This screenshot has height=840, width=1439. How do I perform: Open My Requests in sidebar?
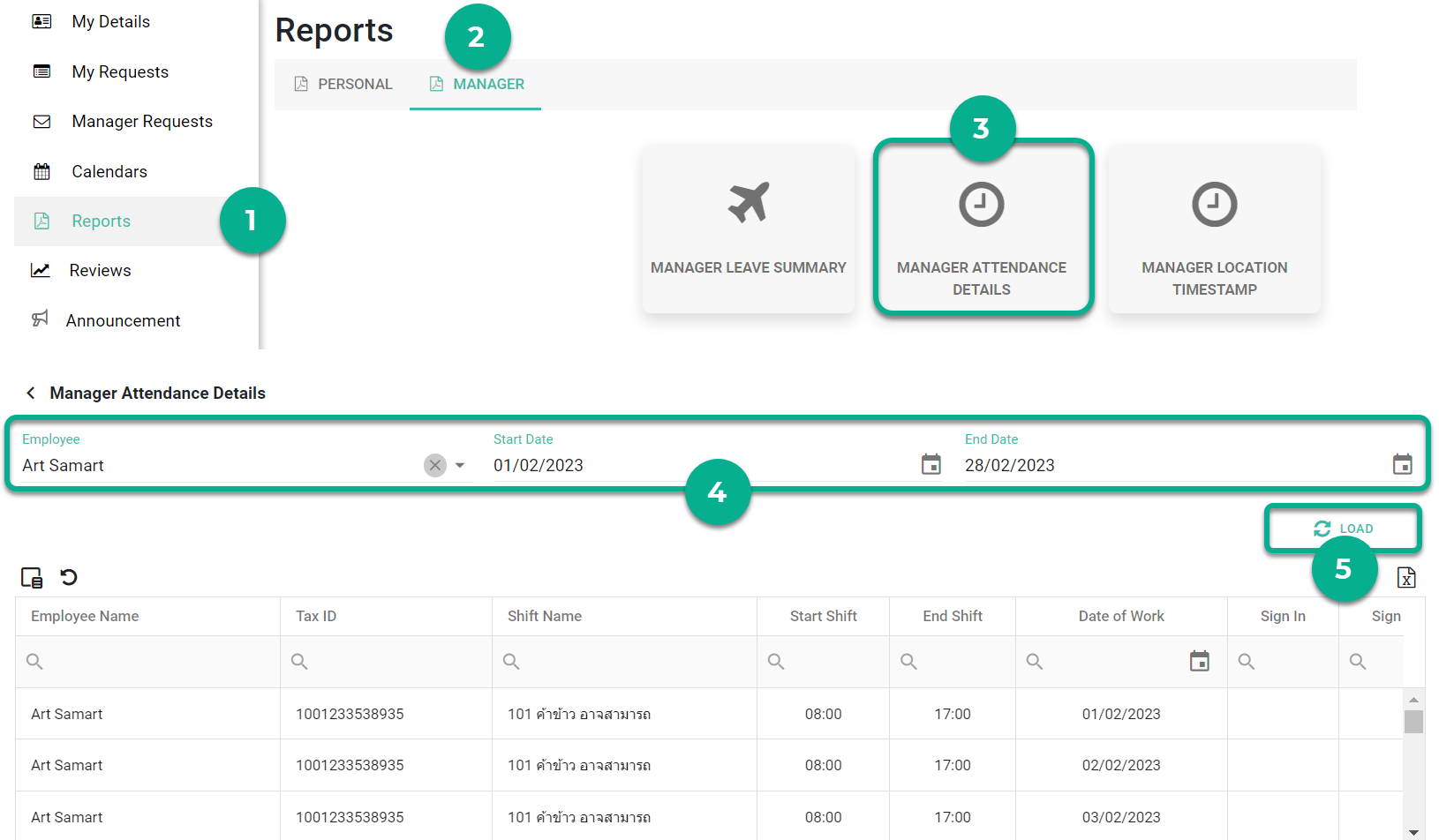pos(119,71)
